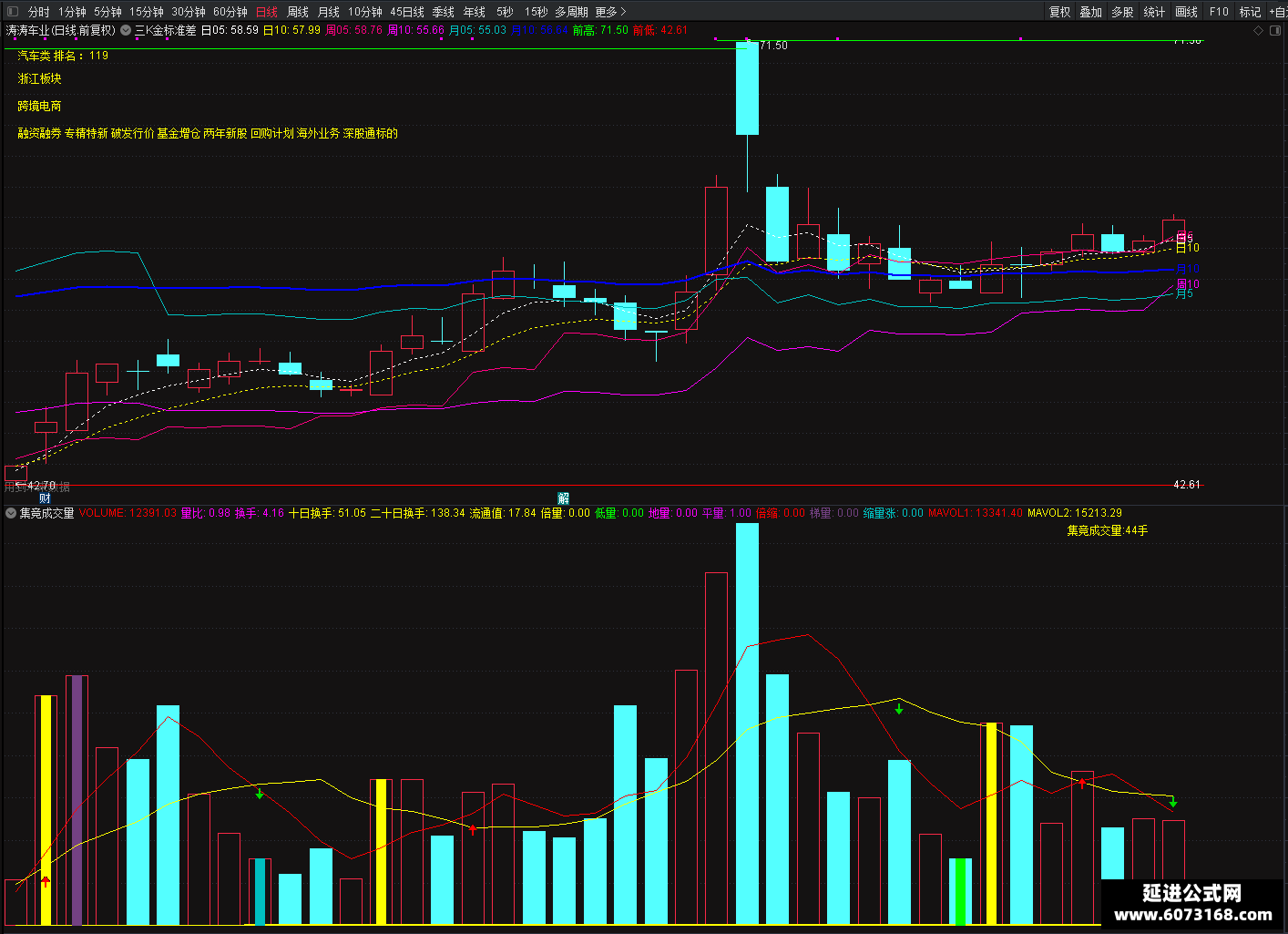
Task: Click the tallest cyan candlestick at 71.50
Action: (747, 88)
